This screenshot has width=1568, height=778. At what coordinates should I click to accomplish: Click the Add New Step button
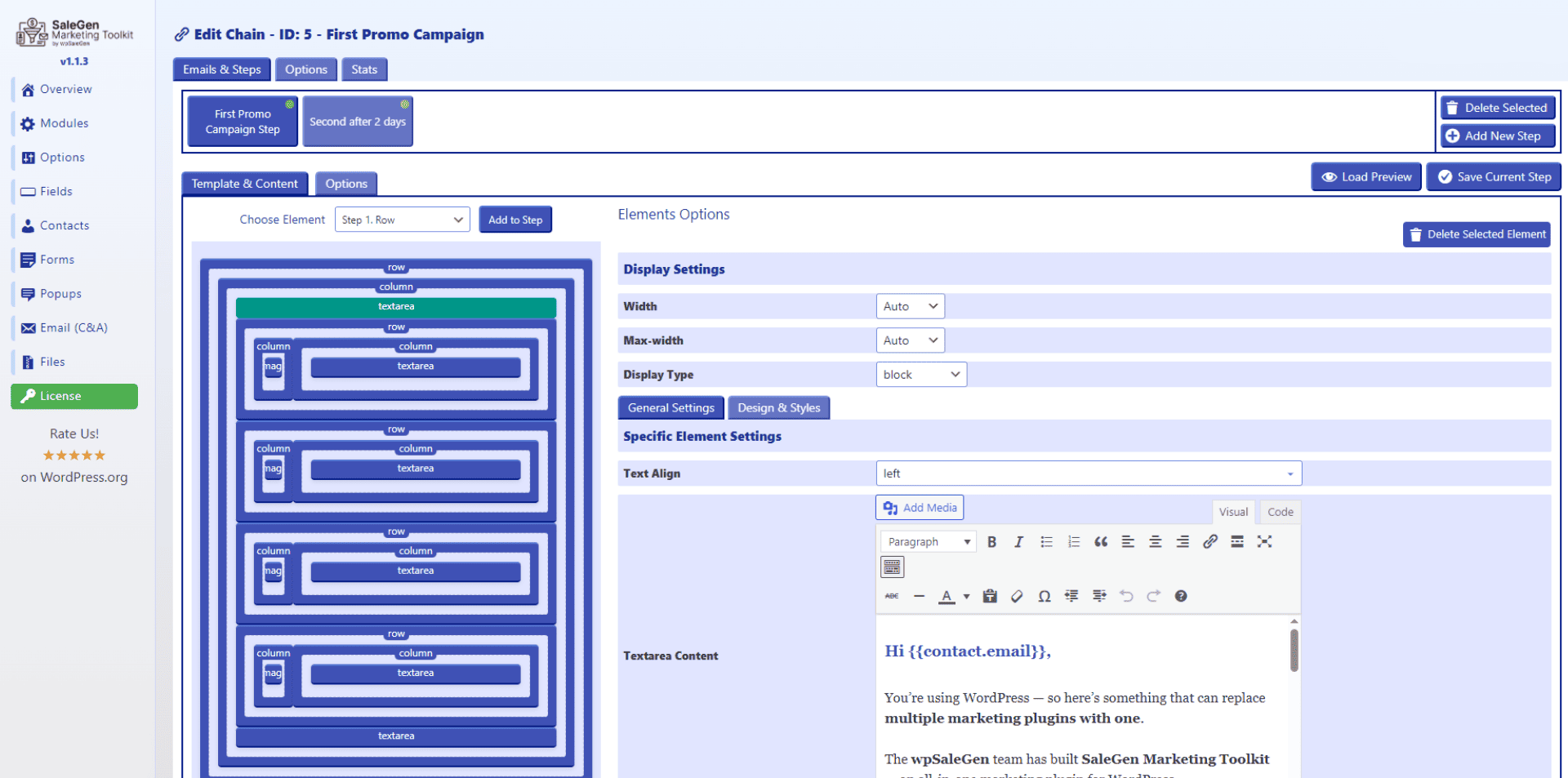(1497, 136)
